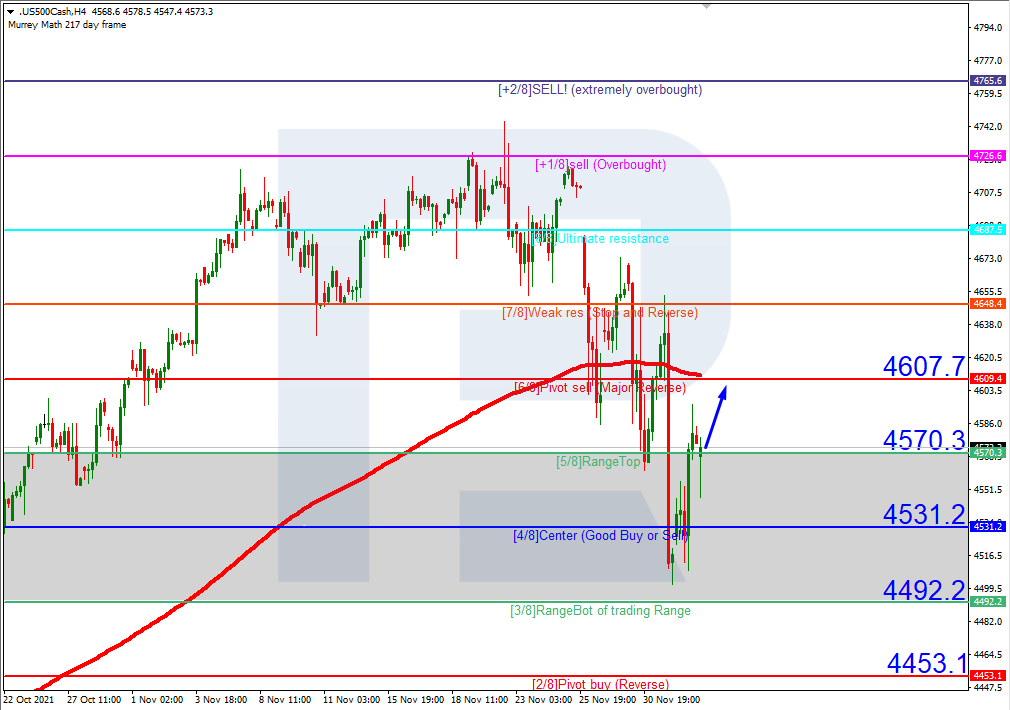The width and height of the screenshot is (1010, 710).
Task: Click the 4742.0 price axis value
Action: (988, 126)
